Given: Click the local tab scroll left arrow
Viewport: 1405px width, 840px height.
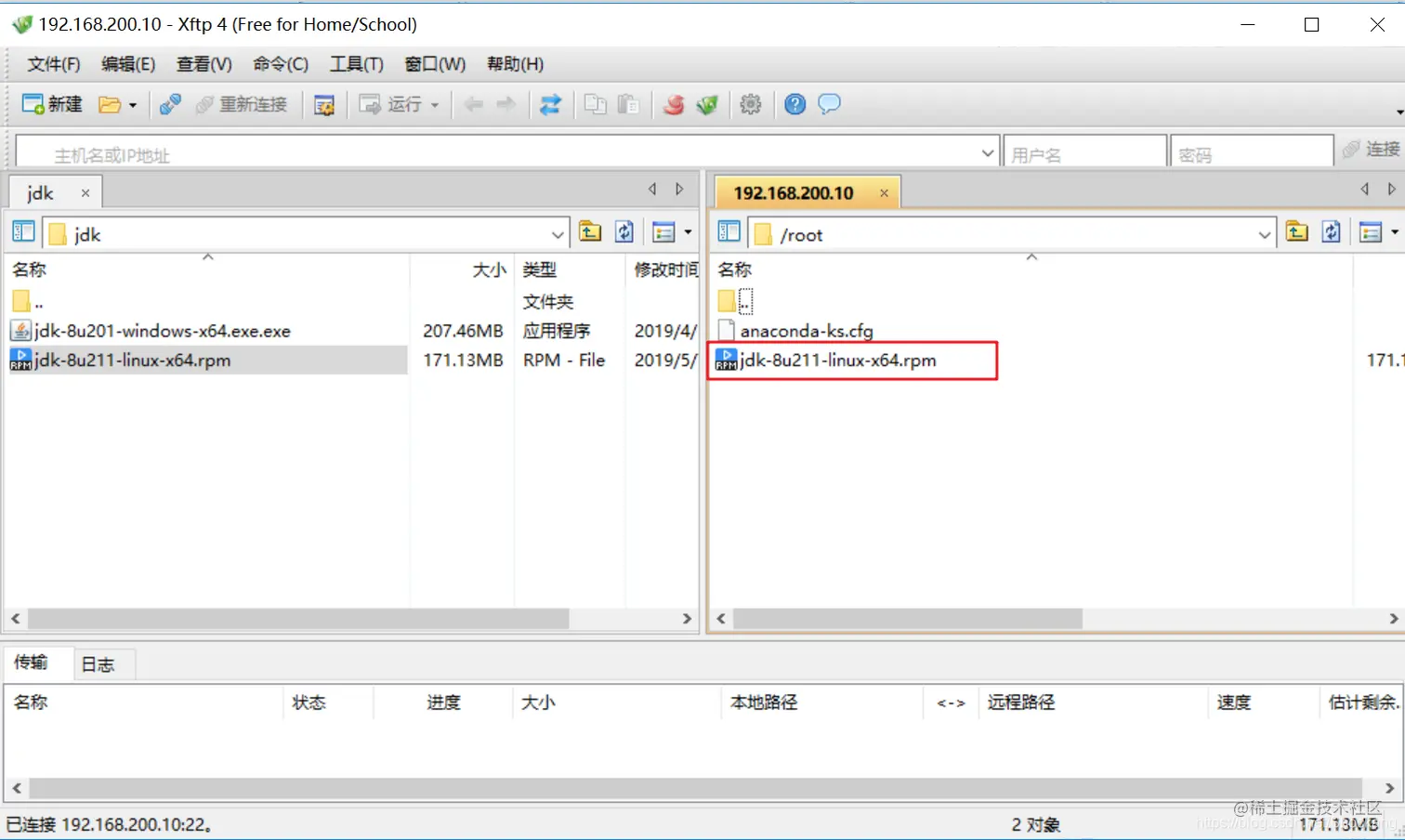Looking at the screenshot, I should pos(652,190).
